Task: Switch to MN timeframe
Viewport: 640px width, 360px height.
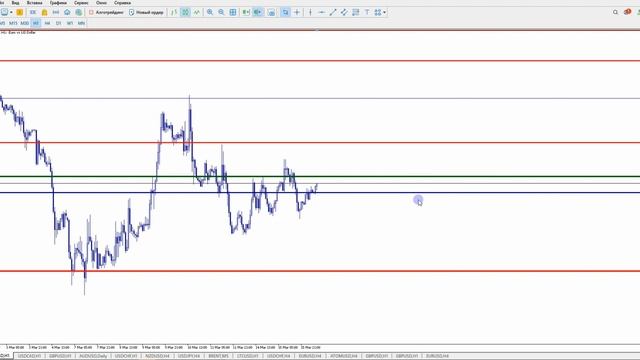Action: [81, 23]
